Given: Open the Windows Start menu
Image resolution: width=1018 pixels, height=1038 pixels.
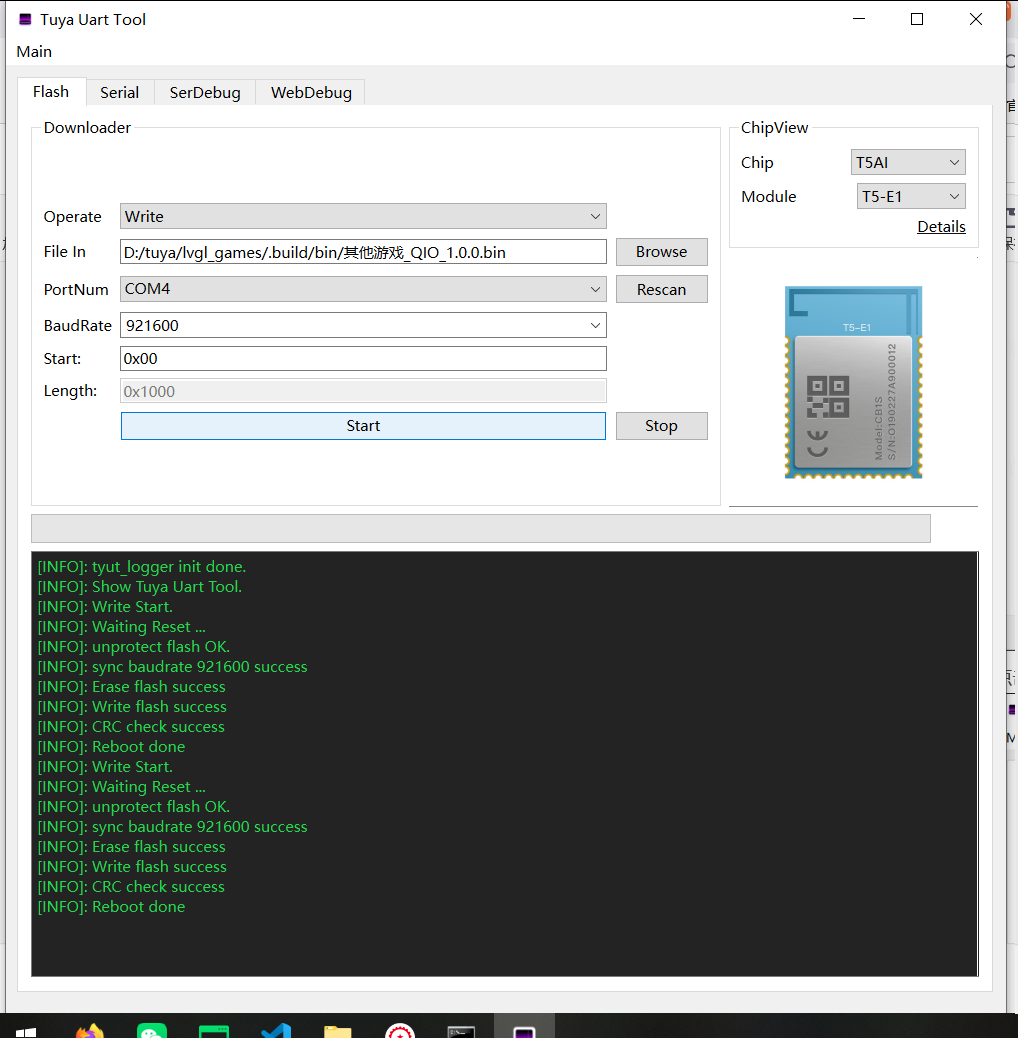Looking at the screenshot, I should point(26,1032).
